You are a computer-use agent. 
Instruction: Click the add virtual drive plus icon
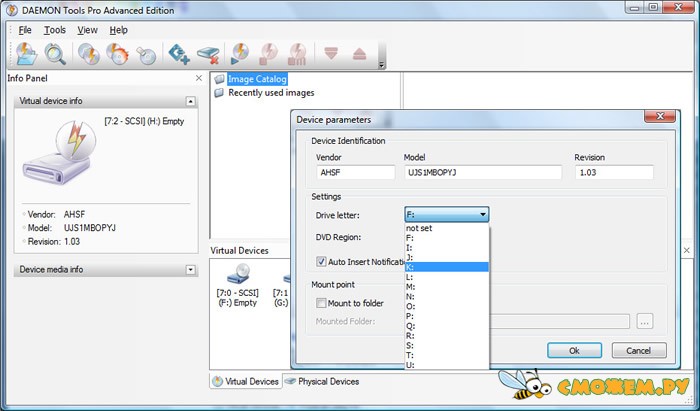[x=179, y=54]
